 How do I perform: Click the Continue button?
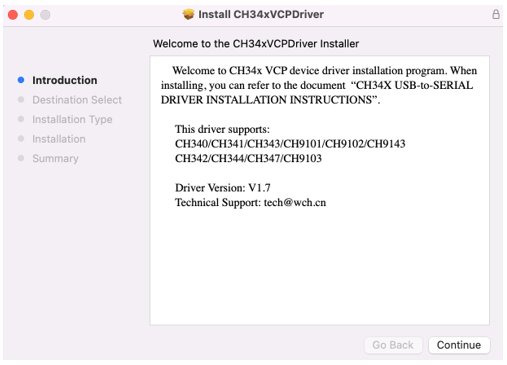[x=459, y=345]
